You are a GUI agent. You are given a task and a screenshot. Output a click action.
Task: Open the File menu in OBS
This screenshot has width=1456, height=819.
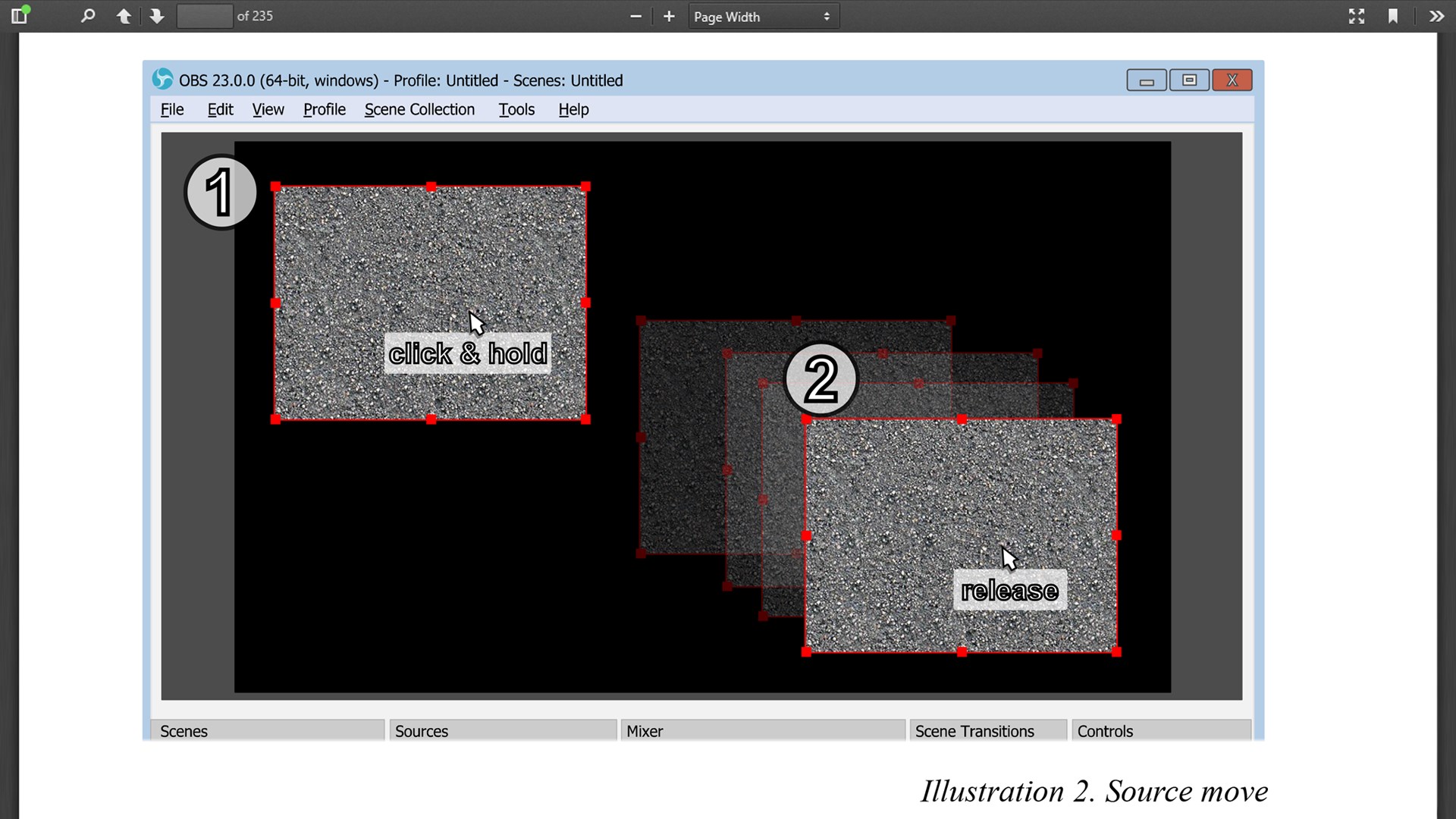point(172,109)
